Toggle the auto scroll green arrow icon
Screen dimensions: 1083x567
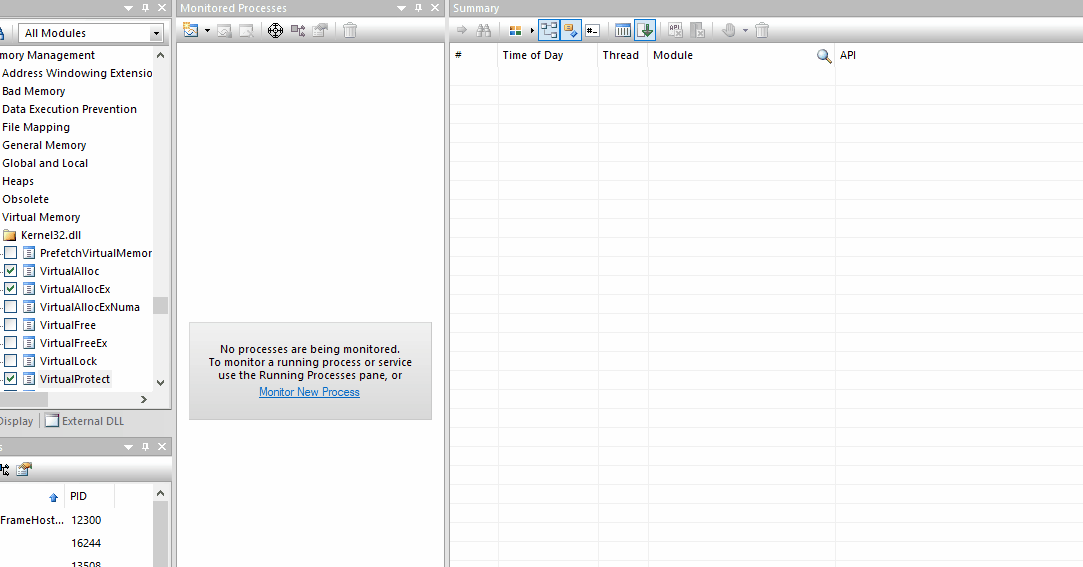[644, 30]
